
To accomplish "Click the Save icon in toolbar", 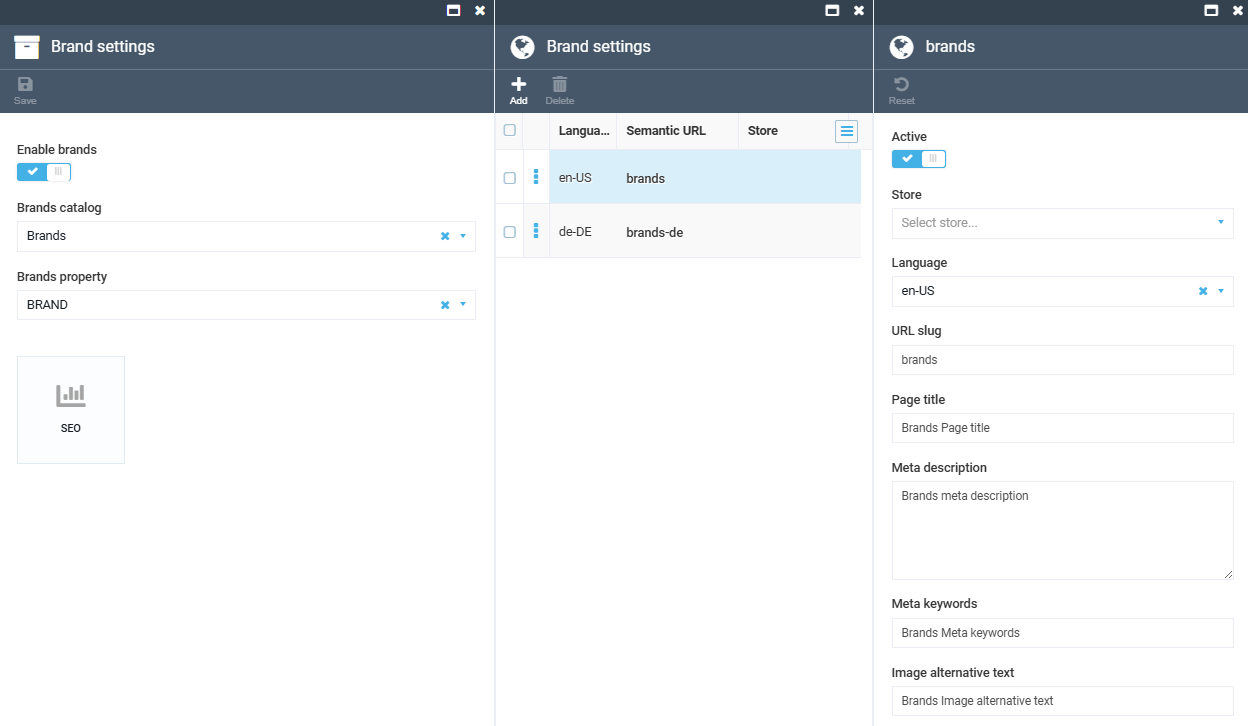I will coord(25,86).
